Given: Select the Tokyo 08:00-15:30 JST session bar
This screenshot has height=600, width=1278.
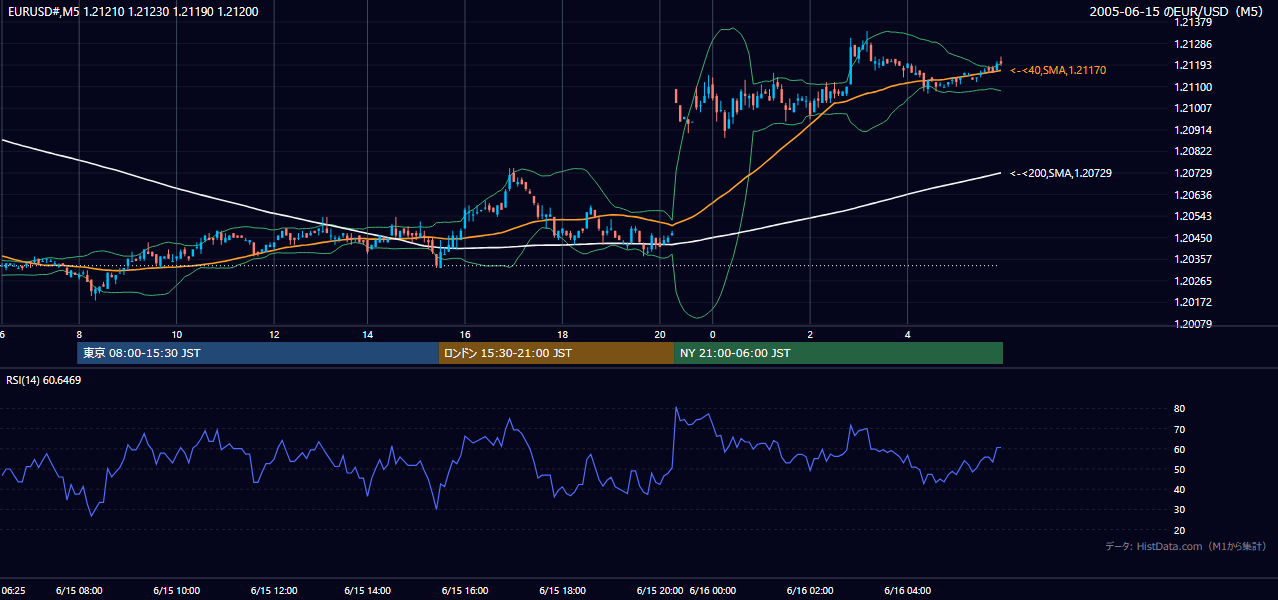Looking at the screenshot, I should click(258, 353).
